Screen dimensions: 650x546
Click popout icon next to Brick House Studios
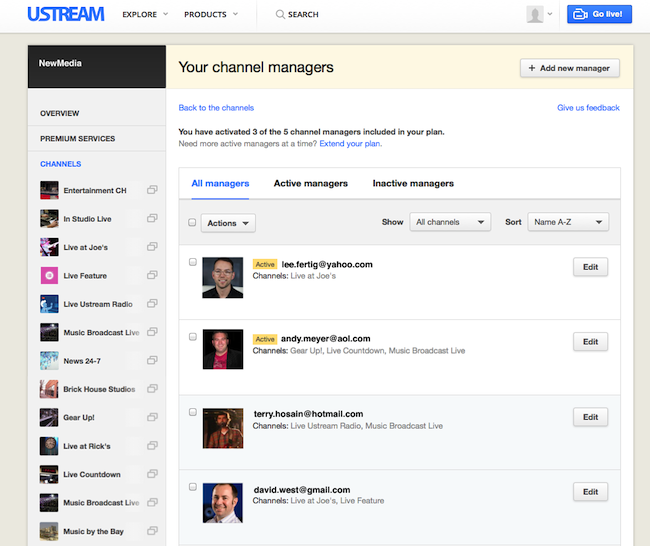(x=152, y=388)
